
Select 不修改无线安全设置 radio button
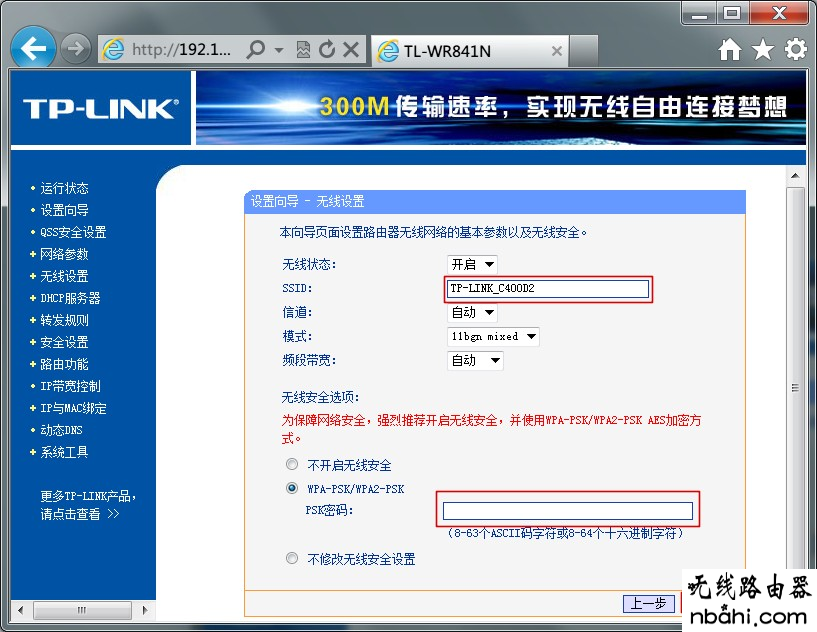coord(292,559)
